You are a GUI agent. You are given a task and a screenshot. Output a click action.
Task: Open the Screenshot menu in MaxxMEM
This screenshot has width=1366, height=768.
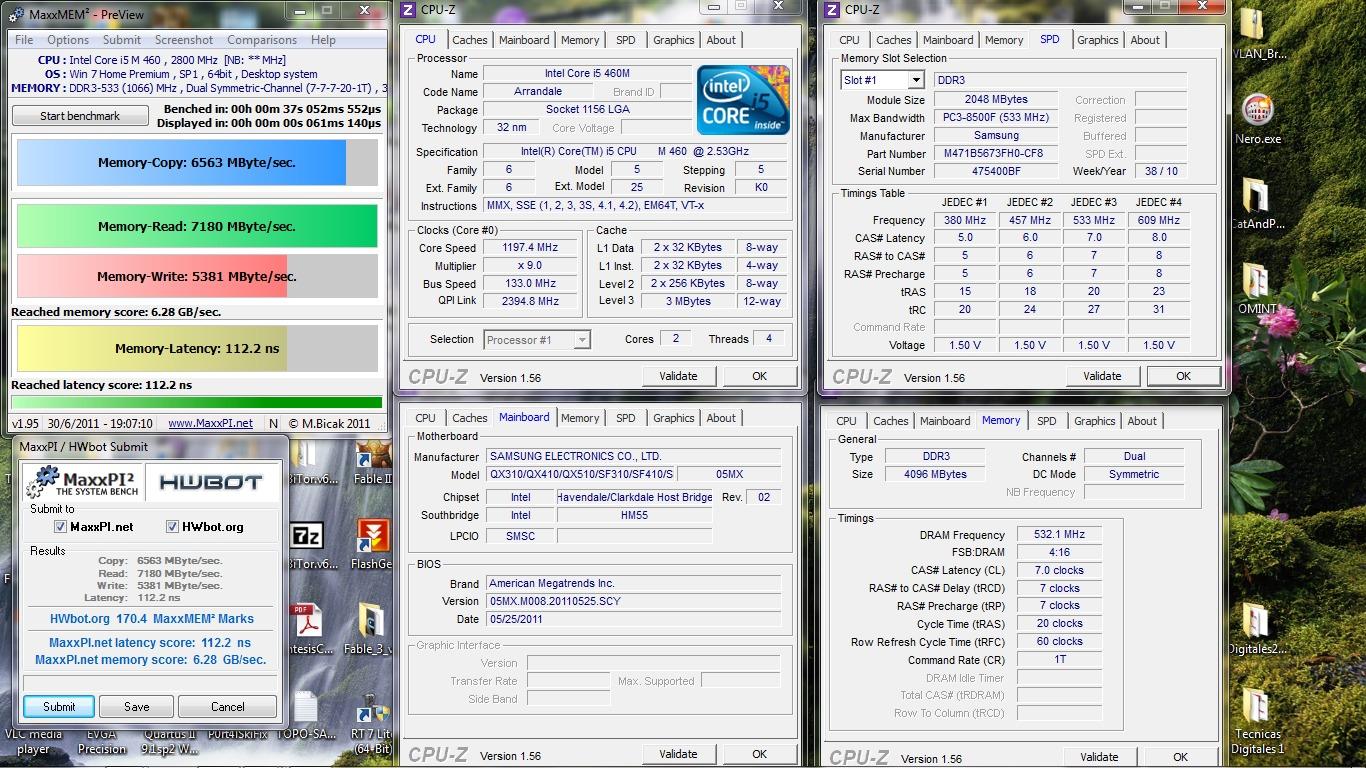point(184,40)
